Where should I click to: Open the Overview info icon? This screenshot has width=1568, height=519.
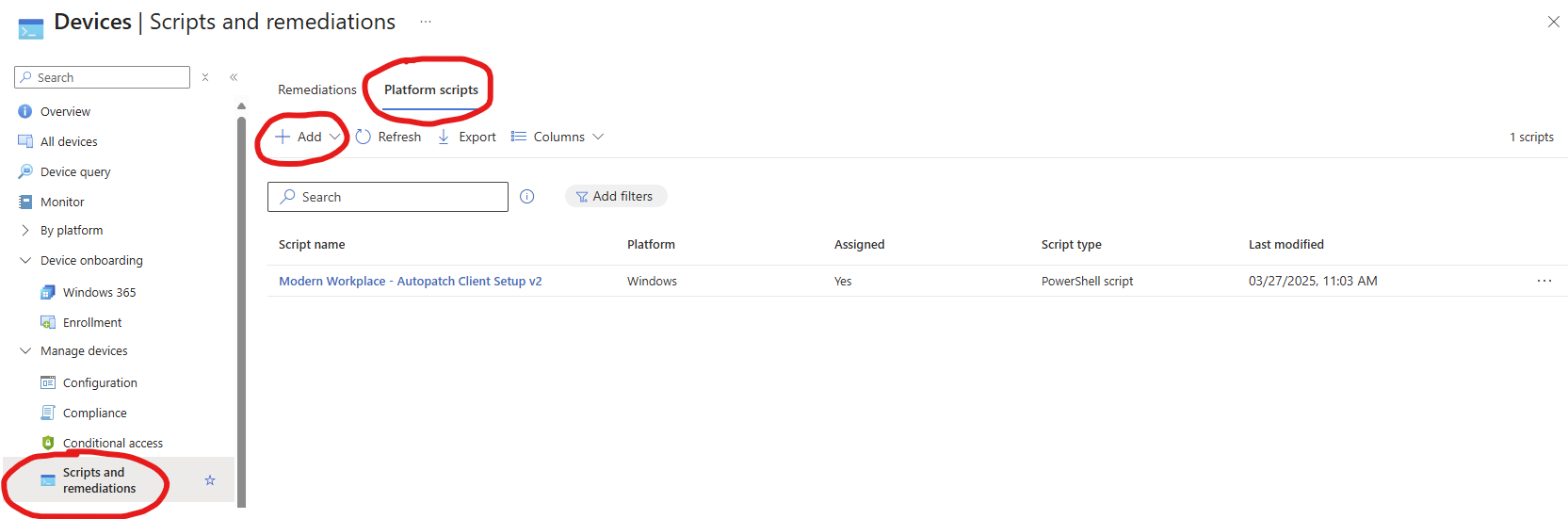(x=25, y=111)
